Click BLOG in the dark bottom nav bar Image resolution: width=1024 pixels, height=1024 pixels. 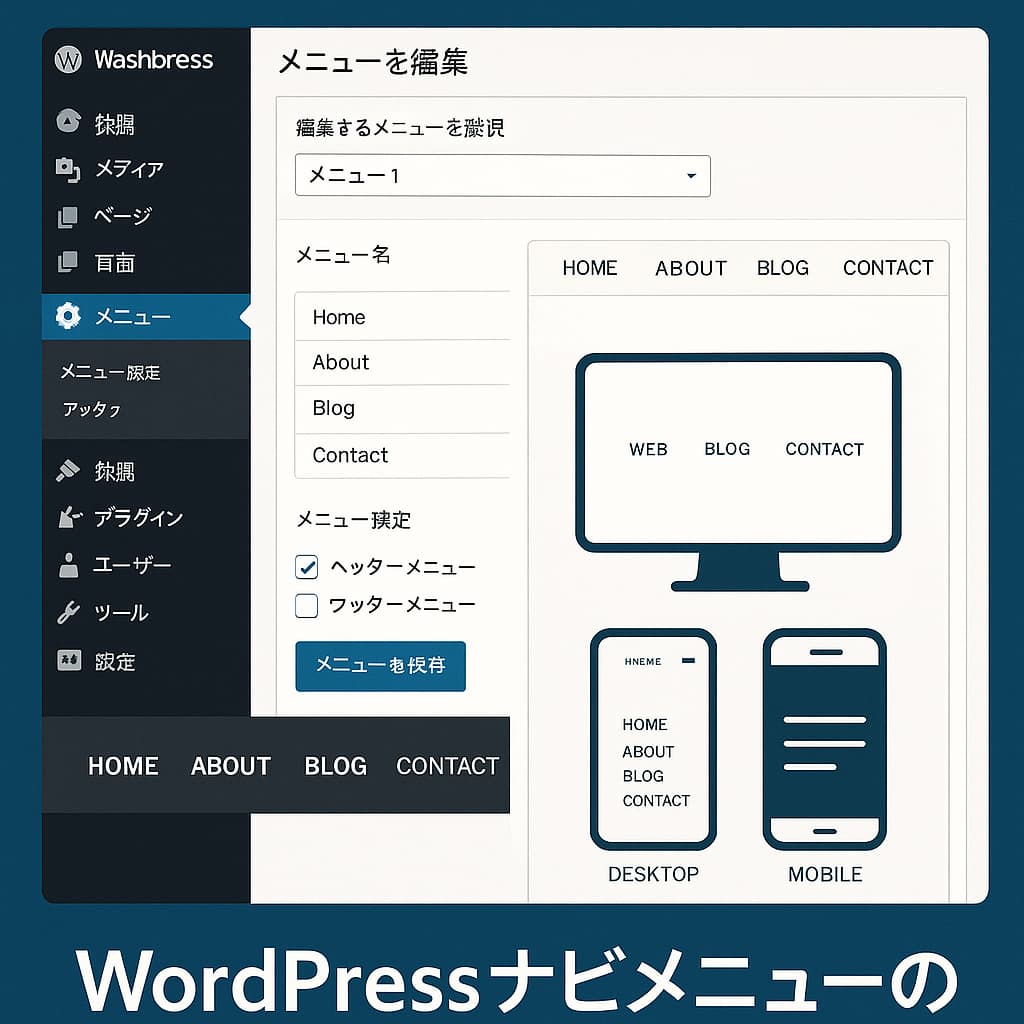click(336, 765)
